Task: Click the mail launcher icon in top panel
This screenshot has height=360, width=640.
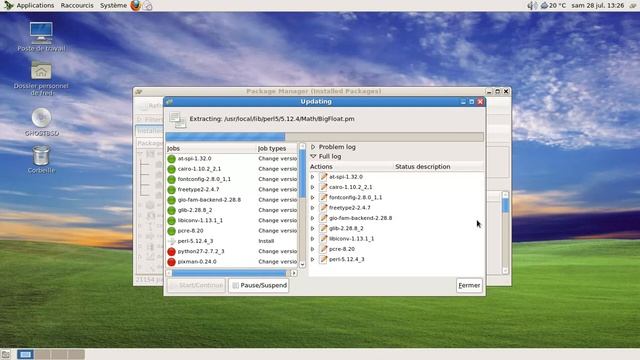Action: (147, 6)
